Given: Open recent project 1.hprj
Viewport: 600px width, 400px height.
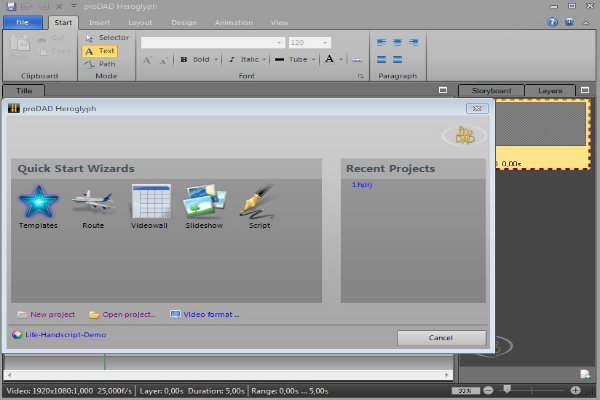Looking at the screenshot, I should (x=362, y=185).
